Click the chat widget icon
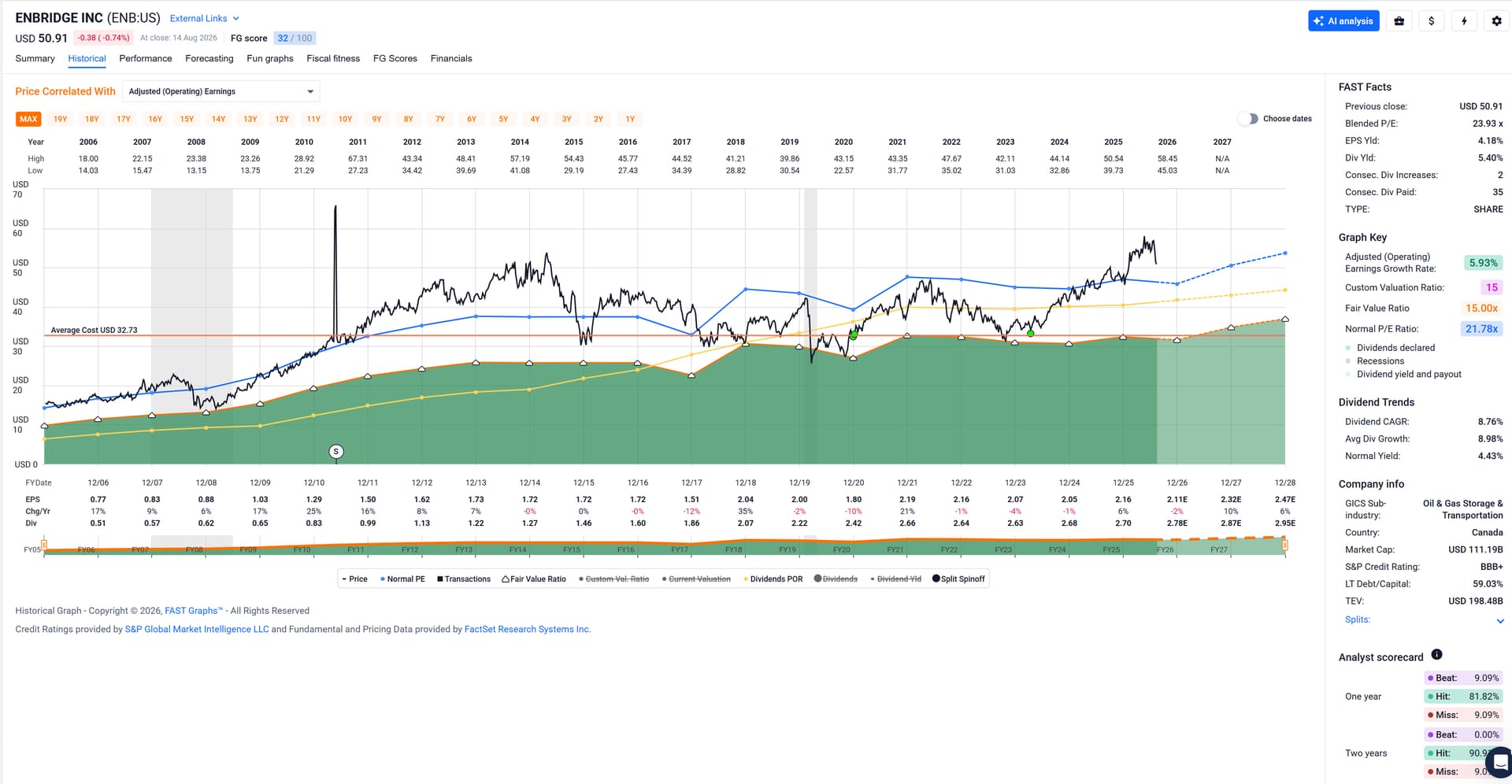Viewport: 1512px width, 784px height. pyautogui.click(x=1499, y=762)
